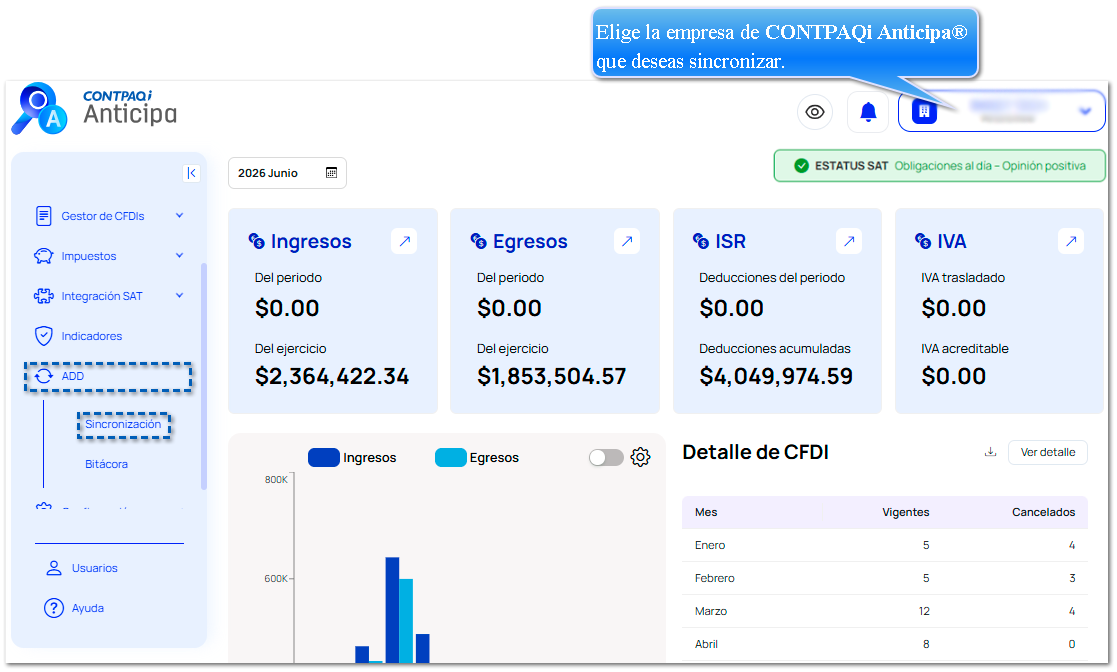The image size is (1117, 672).
Task: Open Egresos card arrow link icon
Action: [626, 241]
